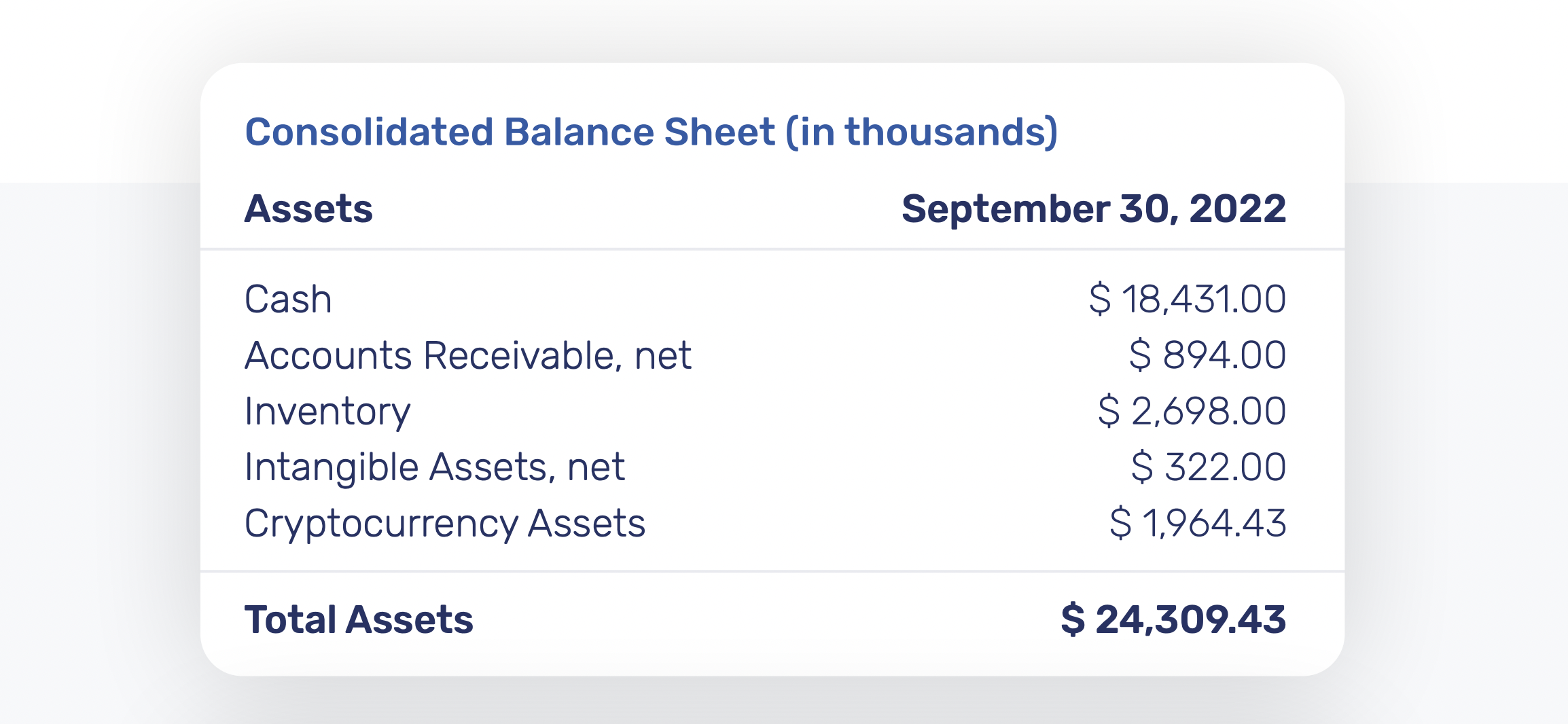Click the Total Assets value 24,309.43
This screenshot has height=724, width=1568.
(x=1190, y=619)
